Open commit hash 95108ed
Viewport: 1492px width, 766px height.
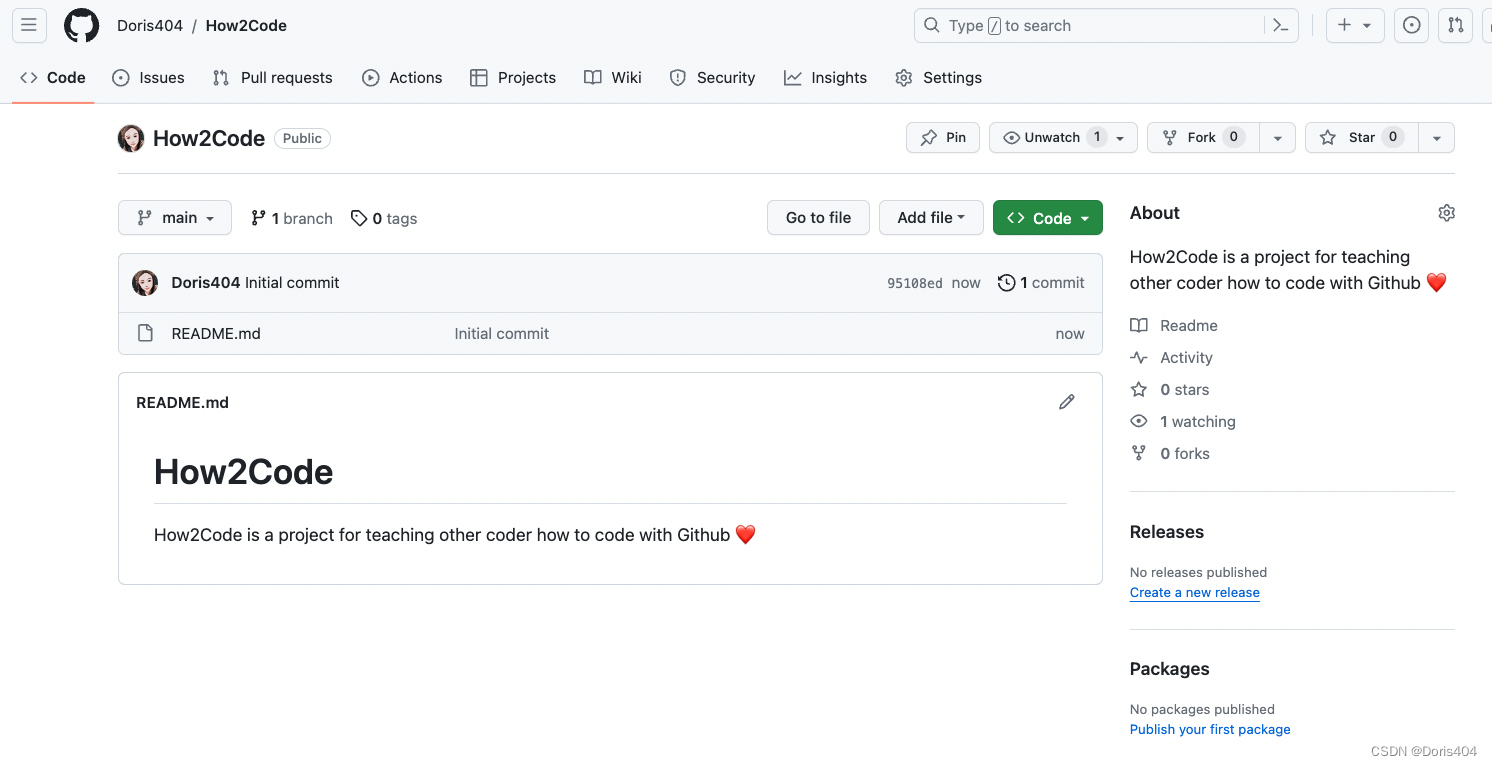coord(915,283)
